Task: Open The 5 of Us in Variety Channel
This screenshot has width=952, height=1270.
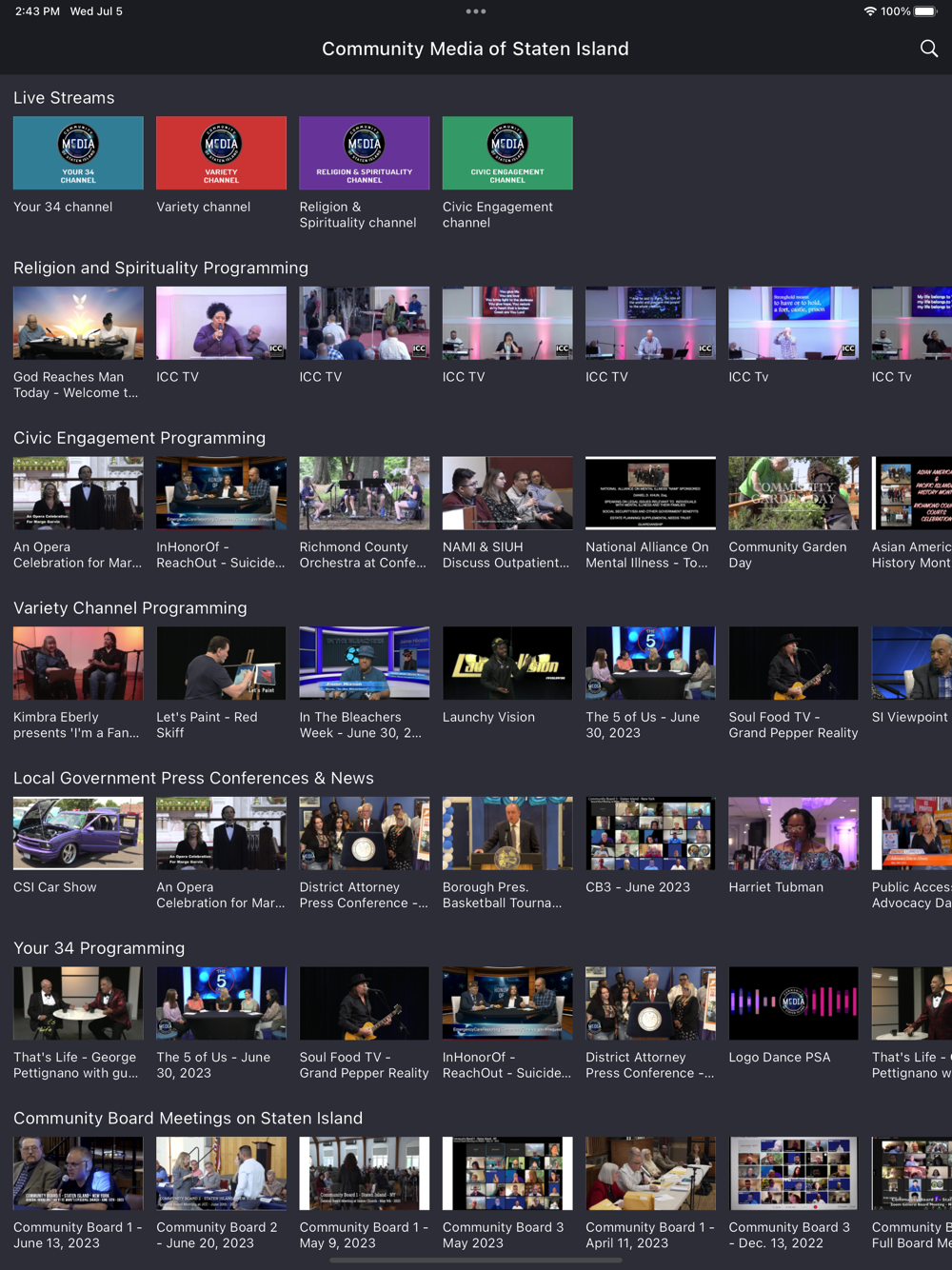Action: (x=650, y=664)
